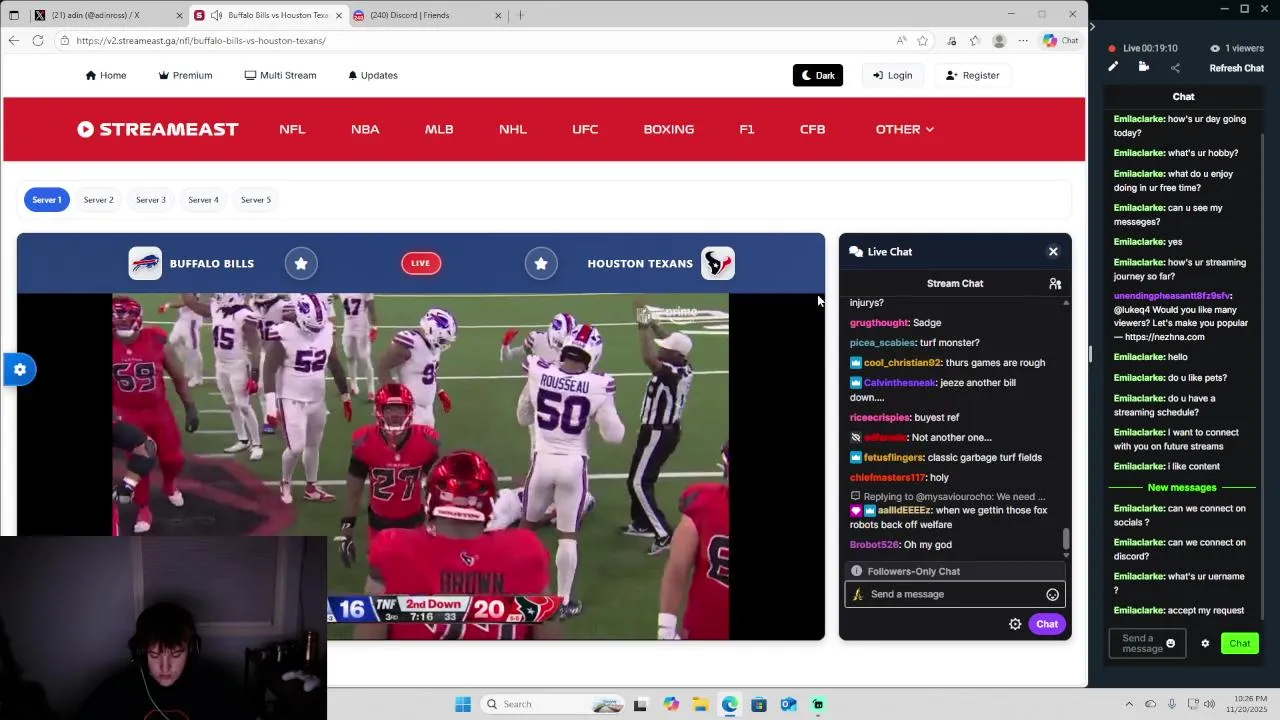Open the emoji picker in Live Chat

1052,595
